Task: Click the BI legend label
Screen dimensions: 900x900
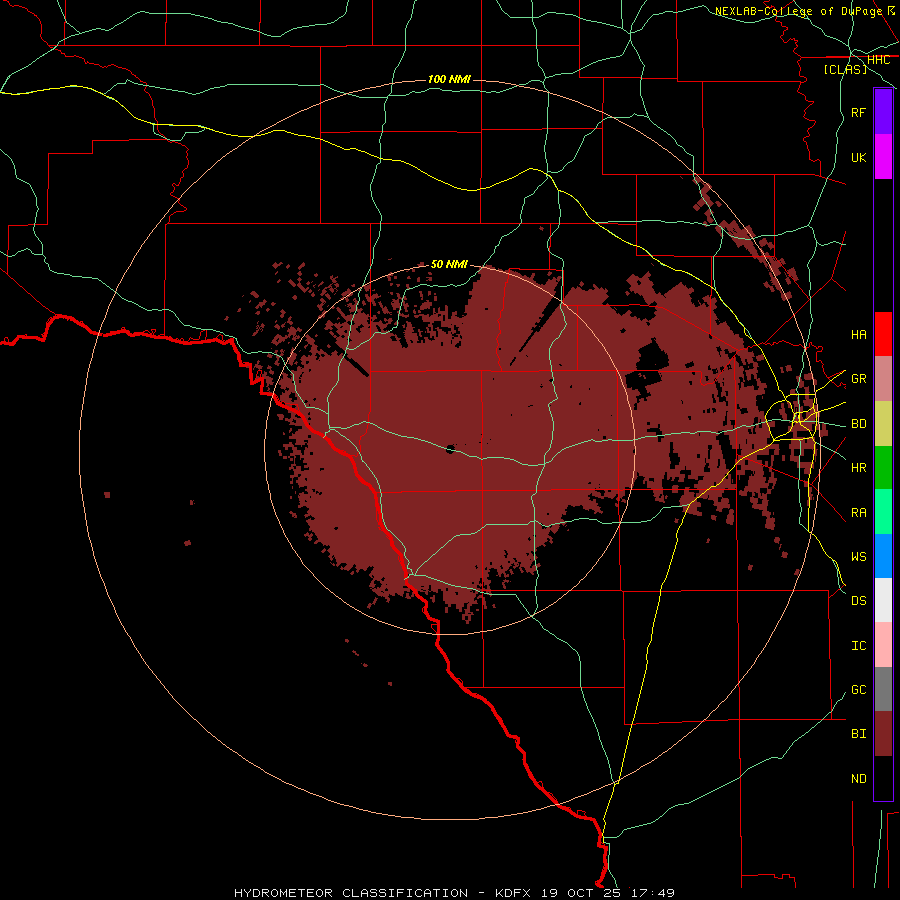Action: coord(858,734)
